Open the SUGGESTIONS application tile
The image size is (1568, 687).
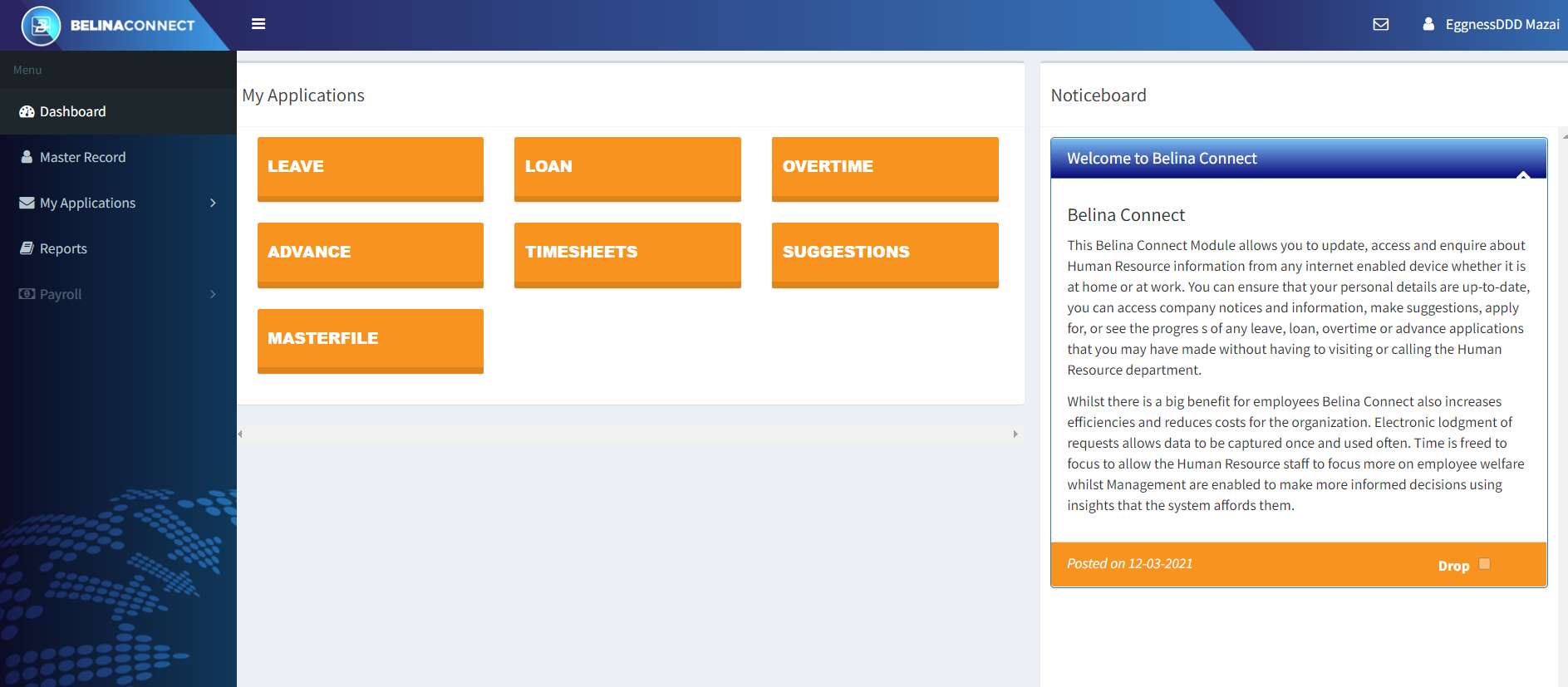885,255
